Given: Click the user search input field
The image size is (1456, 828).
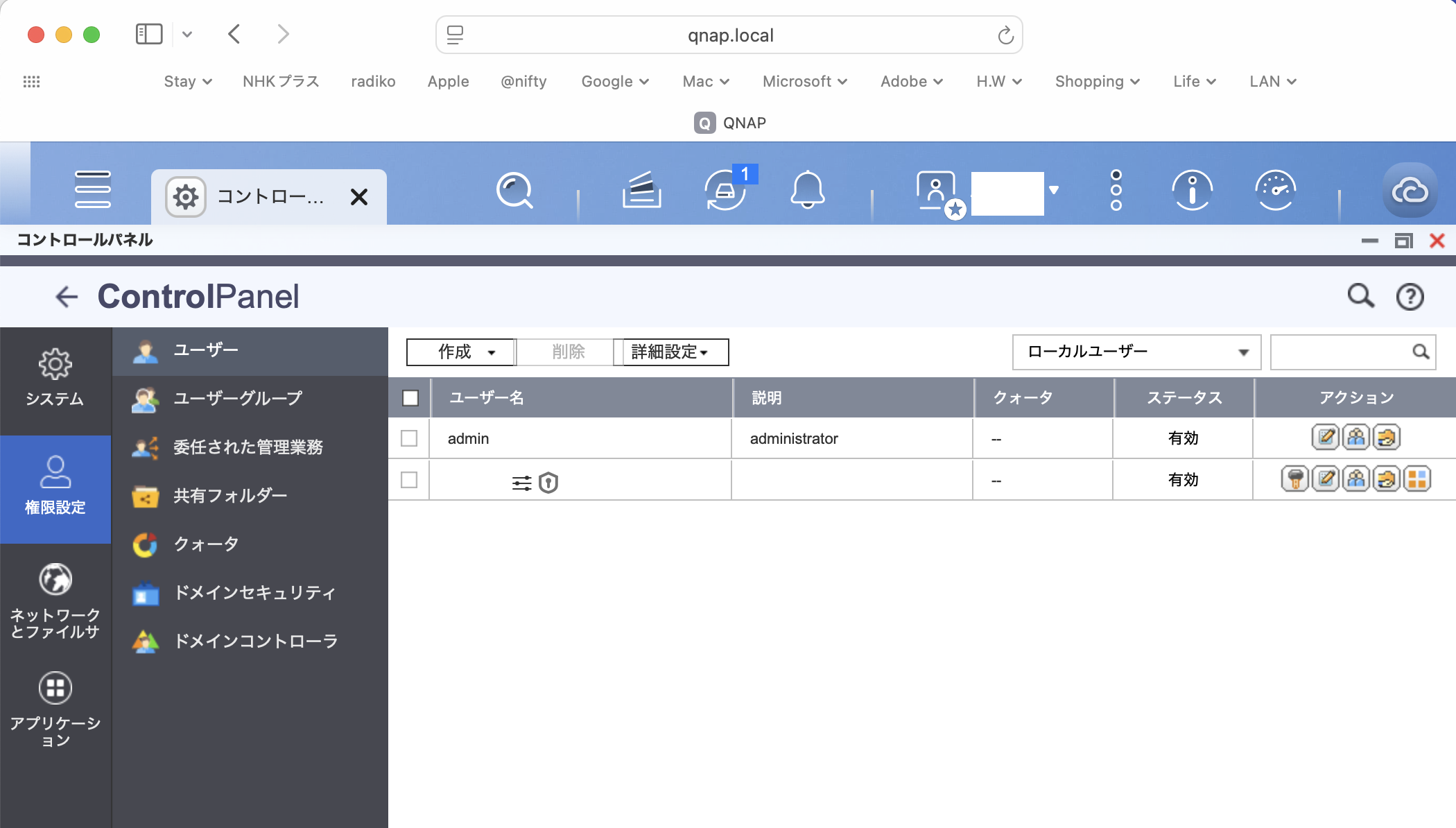Looking at the screenshot, I should coord(1340,352).
